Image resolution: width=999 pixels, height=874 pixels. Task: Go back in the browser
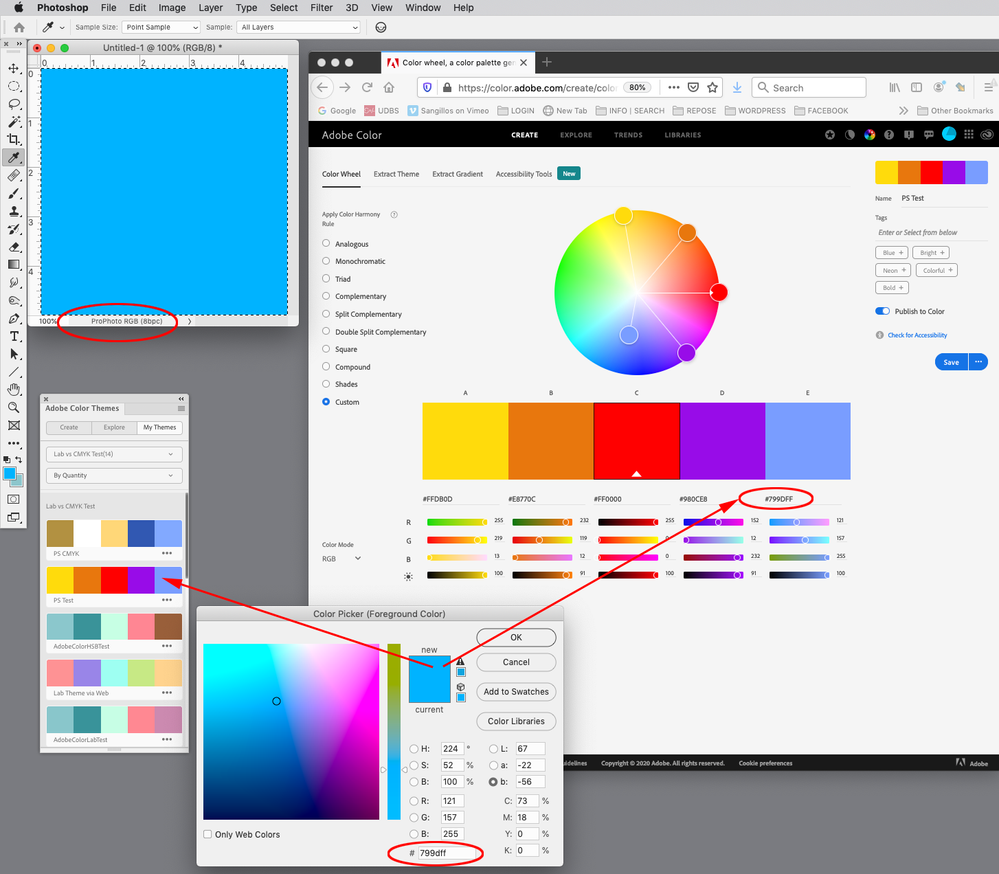[x=322, y=87]
